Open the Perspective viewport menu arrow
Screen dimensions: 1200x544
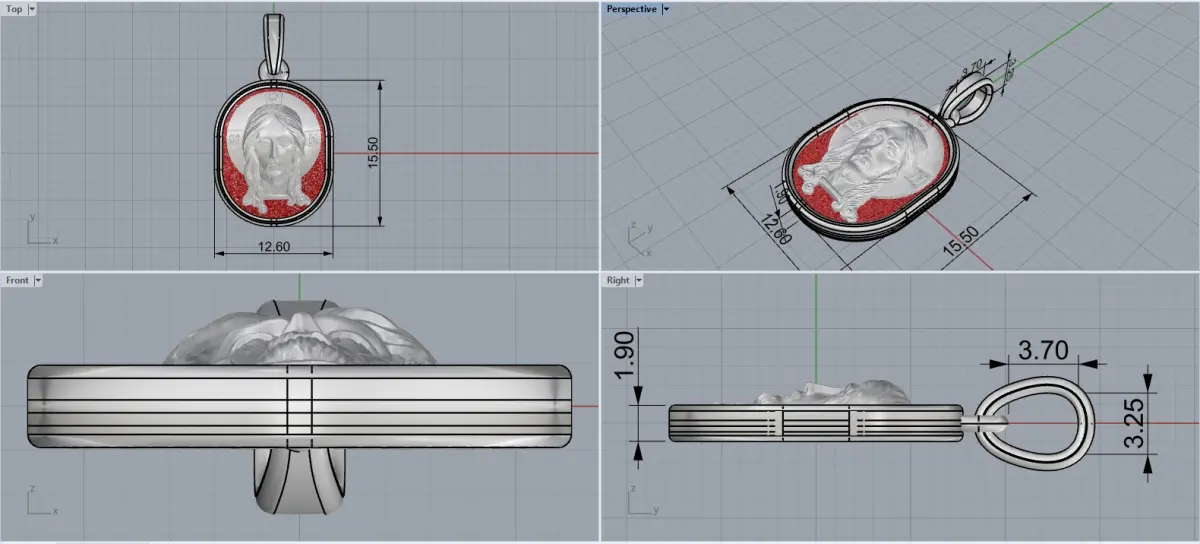[666, 8]
